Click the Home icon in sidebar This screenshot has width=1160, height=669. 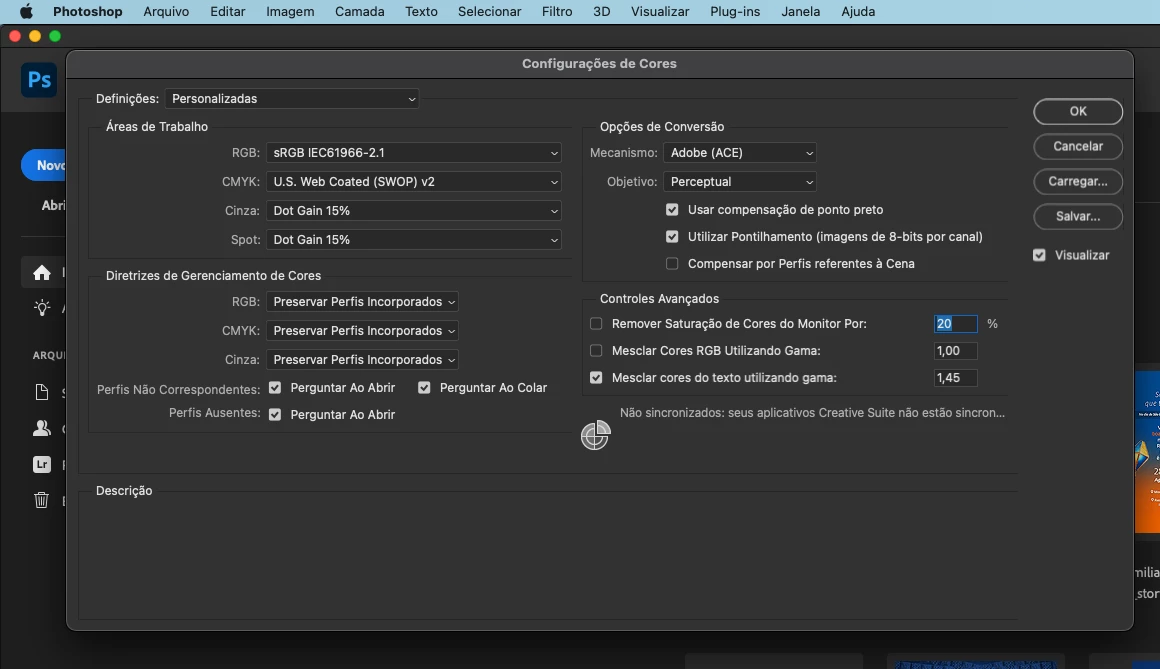click(x=41, y=273)
